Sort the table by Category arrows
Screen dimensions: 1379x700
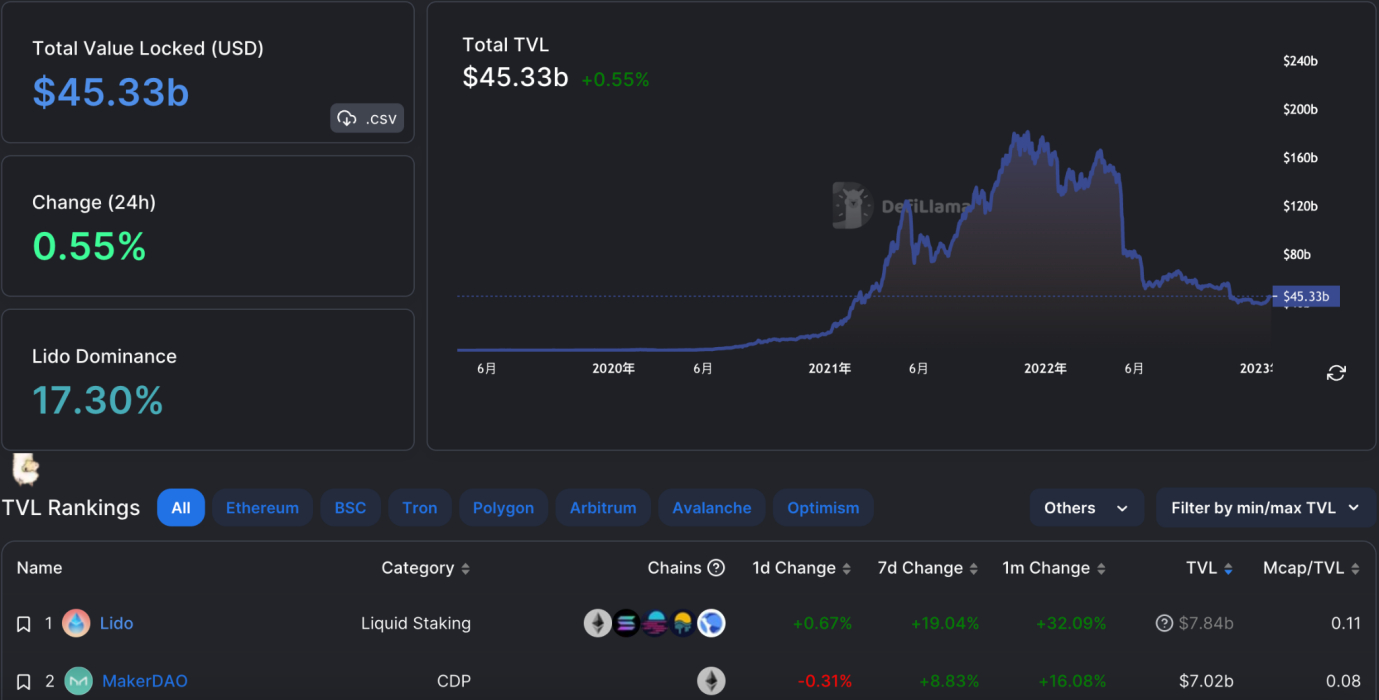point(465,569)
